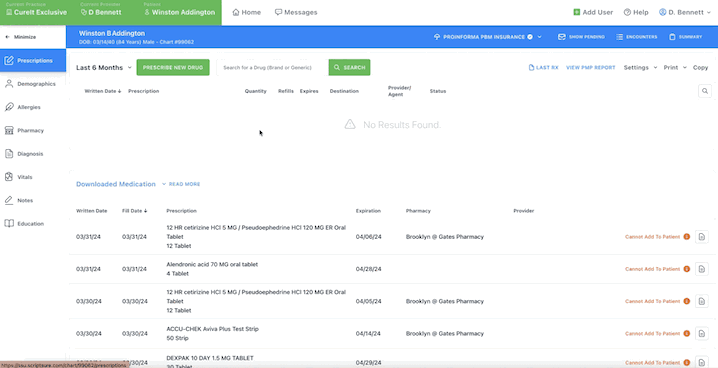
Task: Click warning icon on 03/31/24 cetirizine row
Action: click(x=686, y=237)
